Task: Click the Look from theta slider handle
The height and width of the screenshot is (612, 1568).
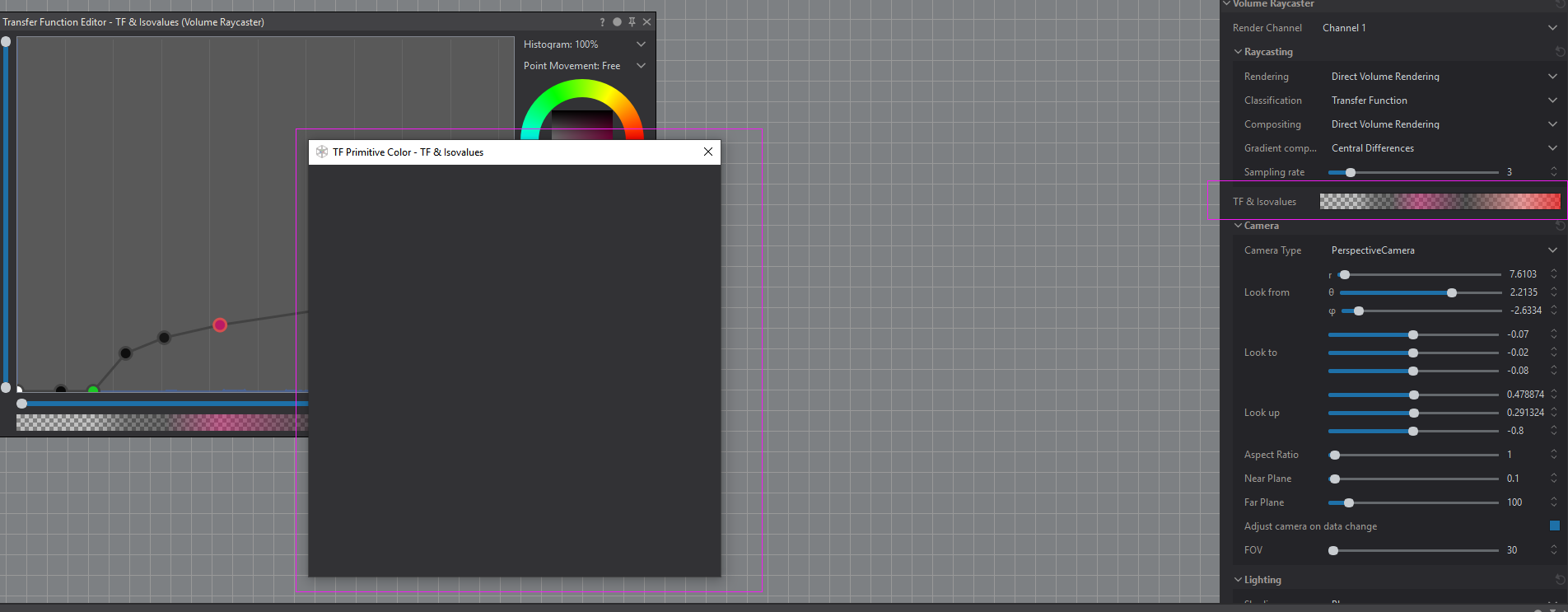Action: click(1452, 292)
